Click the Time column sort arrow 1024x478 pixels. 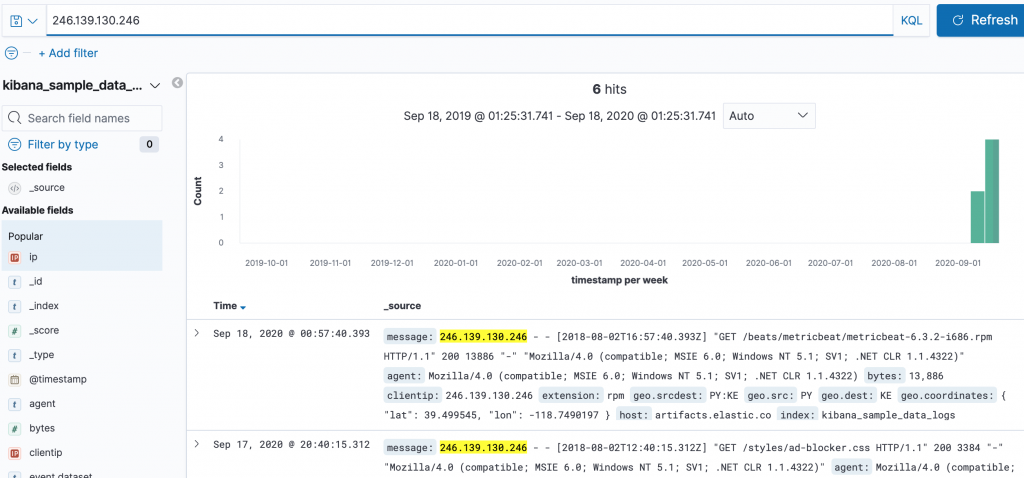click(243, 307)
